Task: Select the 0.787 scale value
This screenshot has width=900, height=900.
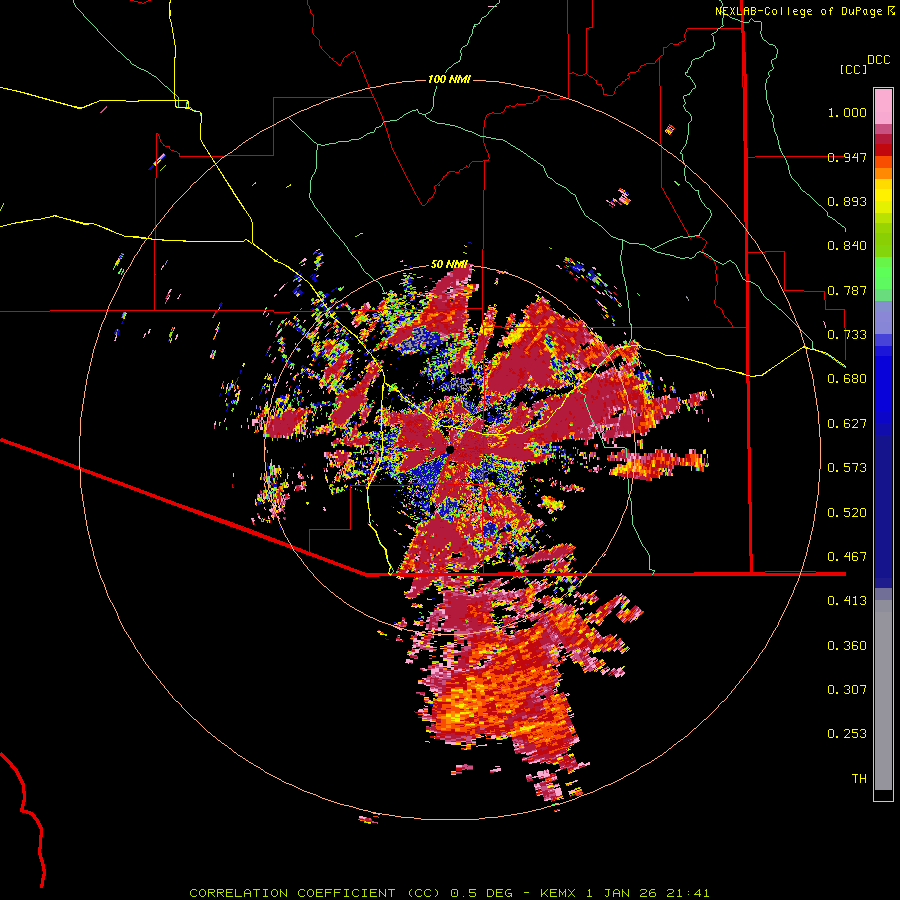Action: [847, 290]
